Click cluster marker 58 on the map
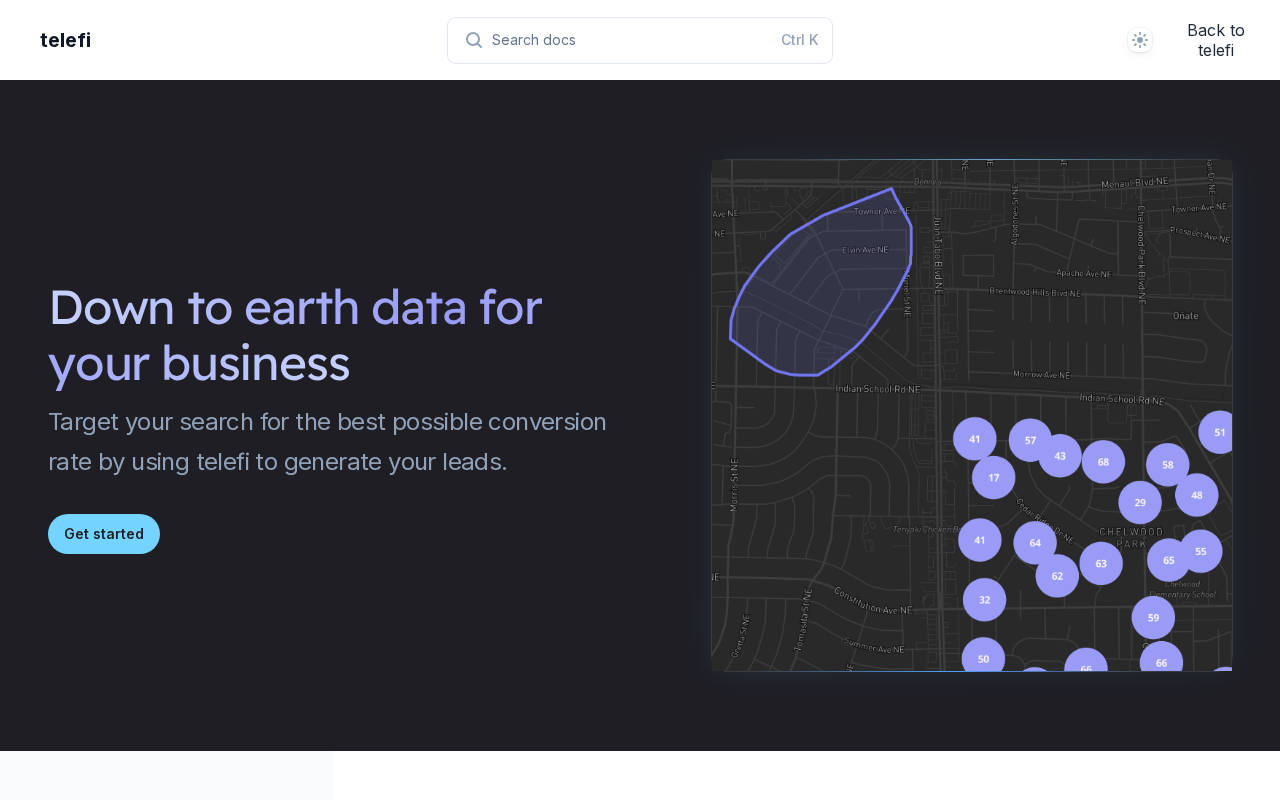1280x800 pixels. (x=1167, y=465)
